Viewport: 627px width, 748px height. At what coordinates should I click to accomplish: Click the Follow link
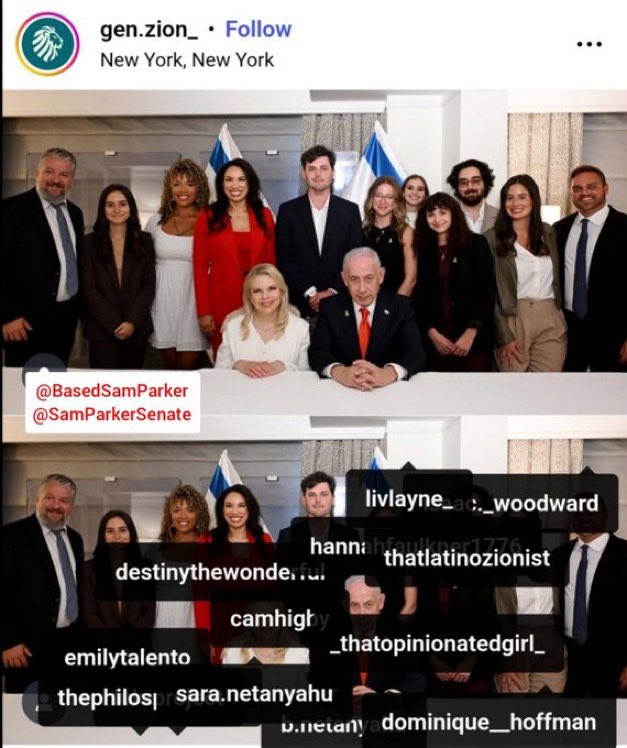pos(258,29)
